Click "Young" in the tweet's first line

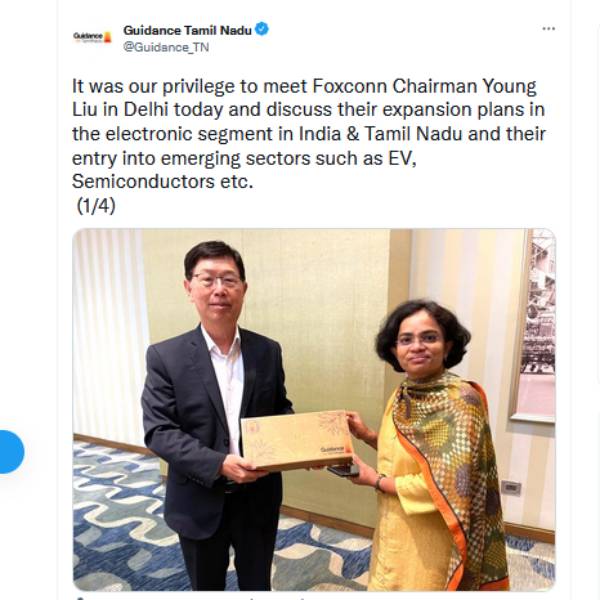tap(510, 87)
